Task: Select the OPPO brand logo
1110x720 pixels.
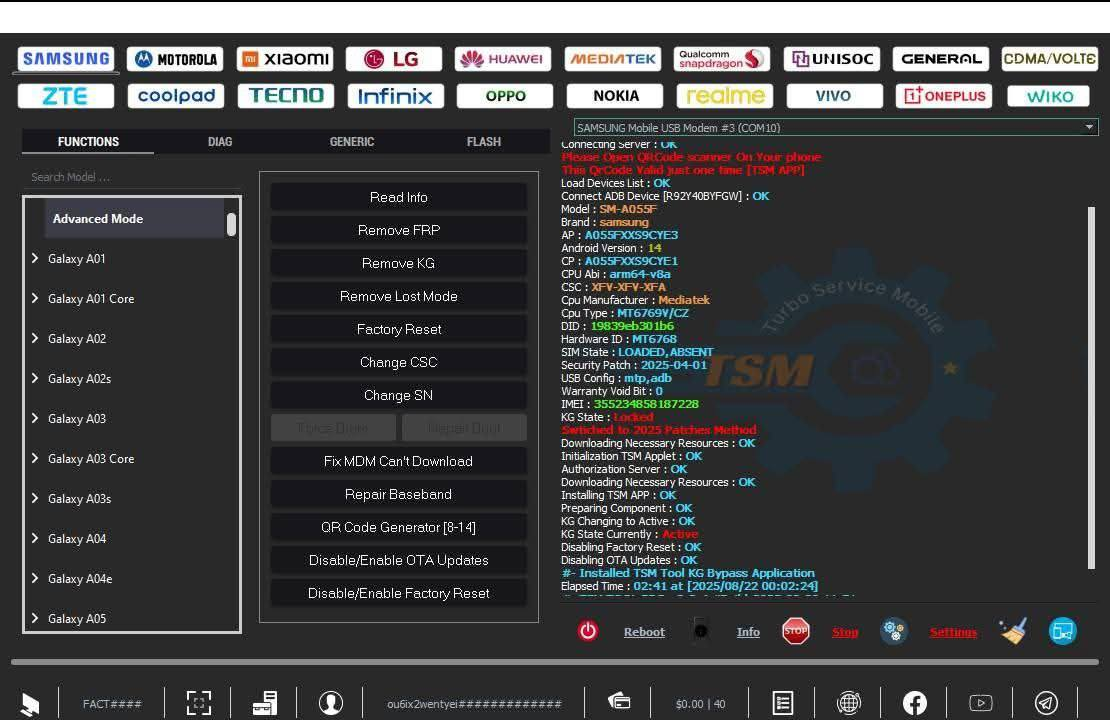Action: (505, 96)
